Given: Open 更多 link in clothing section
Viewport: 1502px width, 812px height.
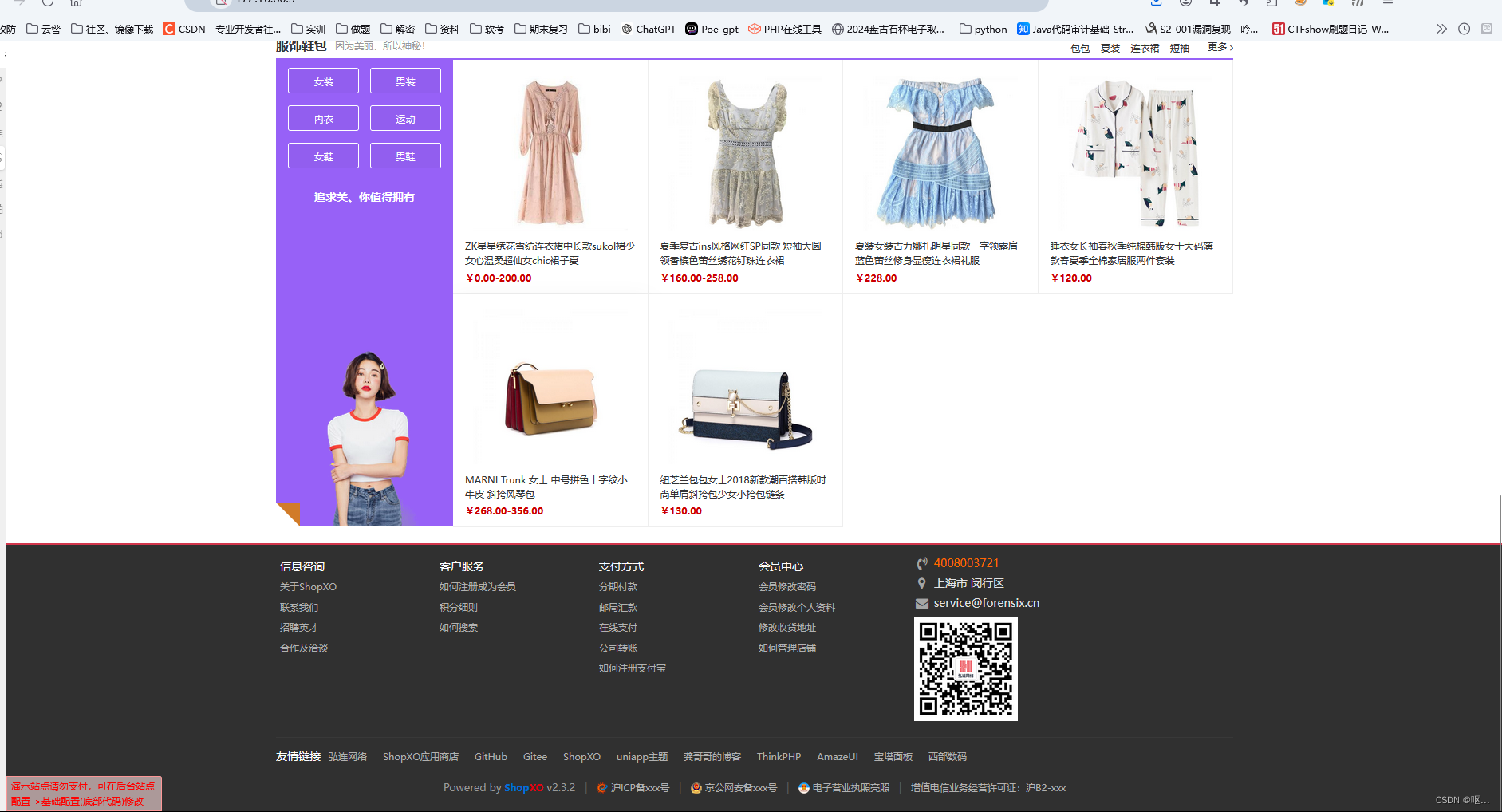Looking at the screenshot, I should point(1220,47).
